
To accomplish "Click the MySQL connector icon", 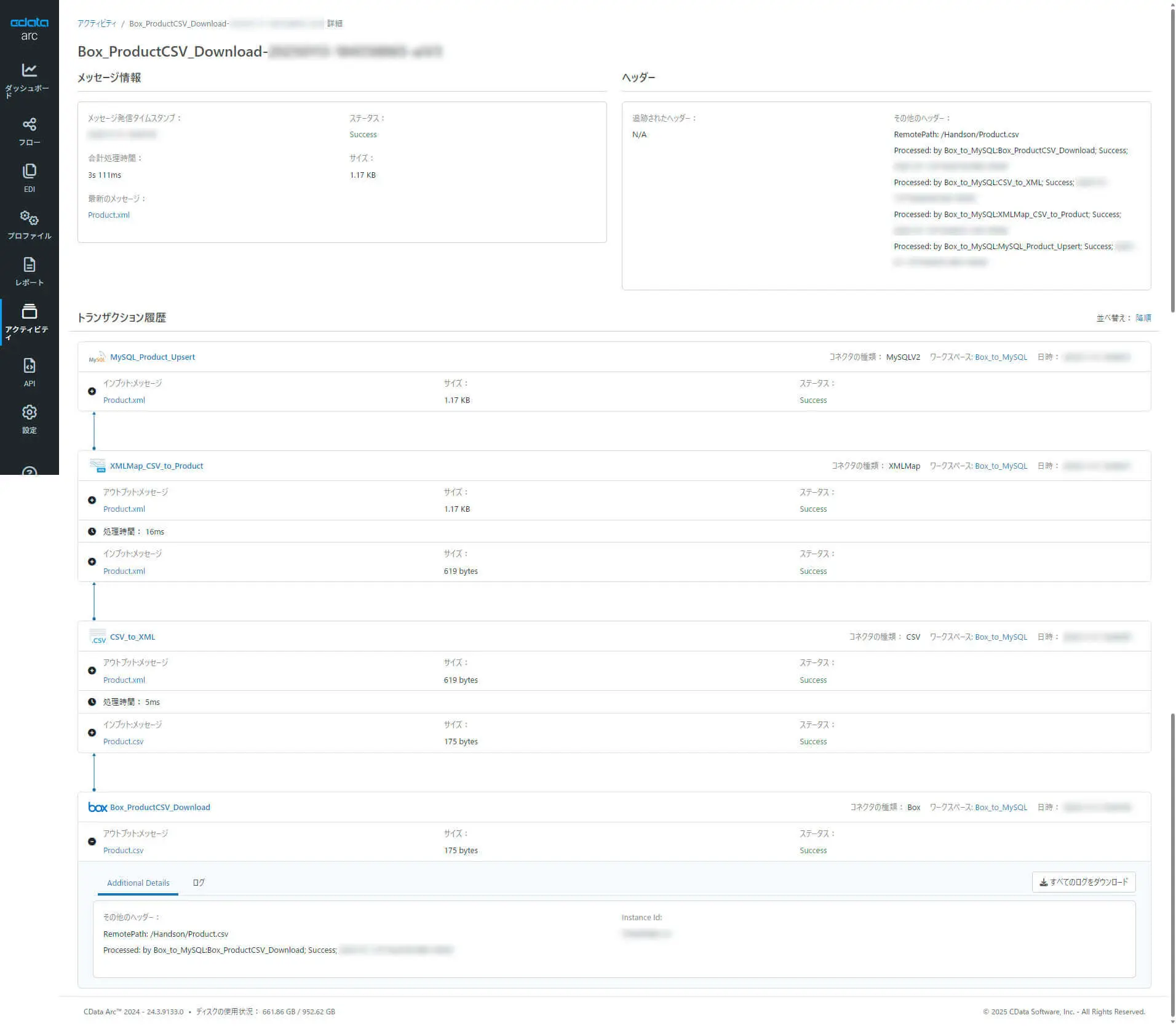I will pos(97,357).
